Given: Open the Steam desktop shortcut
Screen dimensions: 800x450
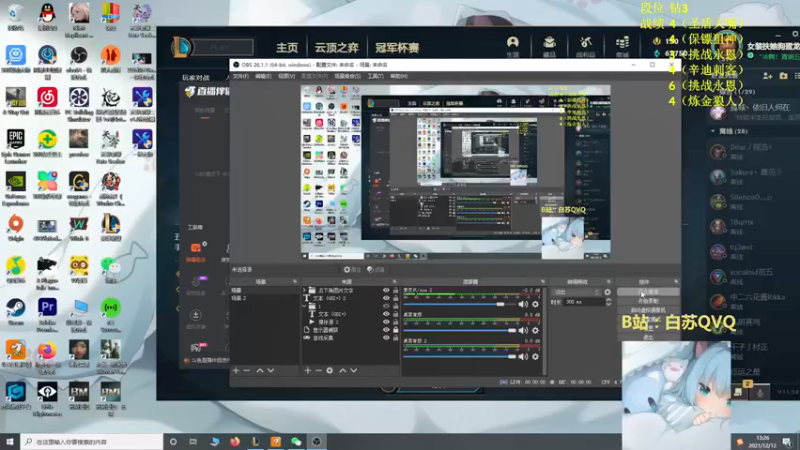Looking at the screenshot, I should (x=16, y=312).
